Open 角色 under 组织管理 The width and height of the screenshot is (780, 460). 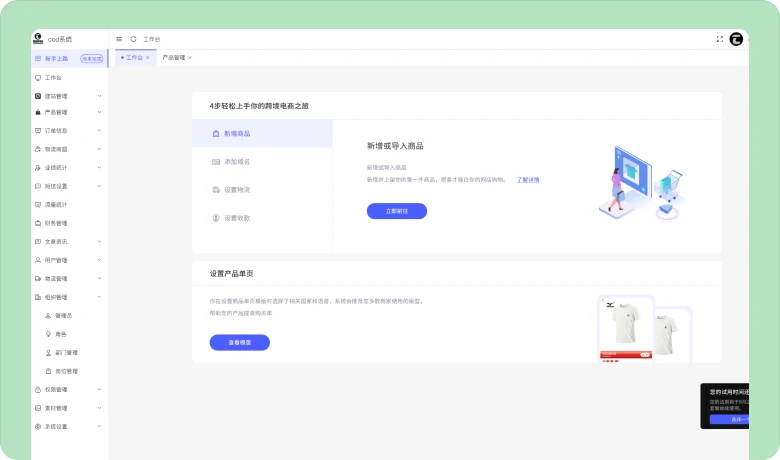point(60,334)
